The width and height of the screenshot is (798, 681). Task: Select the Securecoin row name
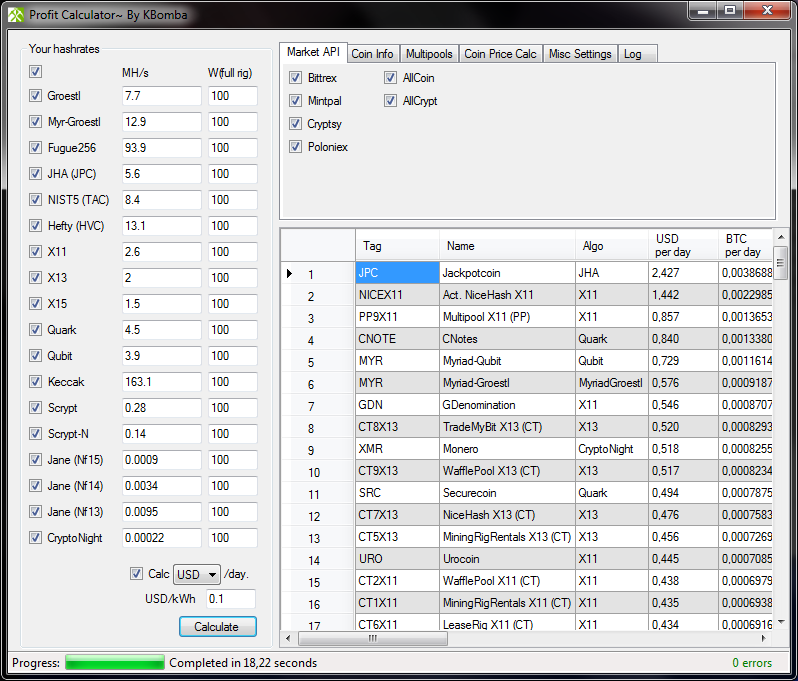(507, 493)
